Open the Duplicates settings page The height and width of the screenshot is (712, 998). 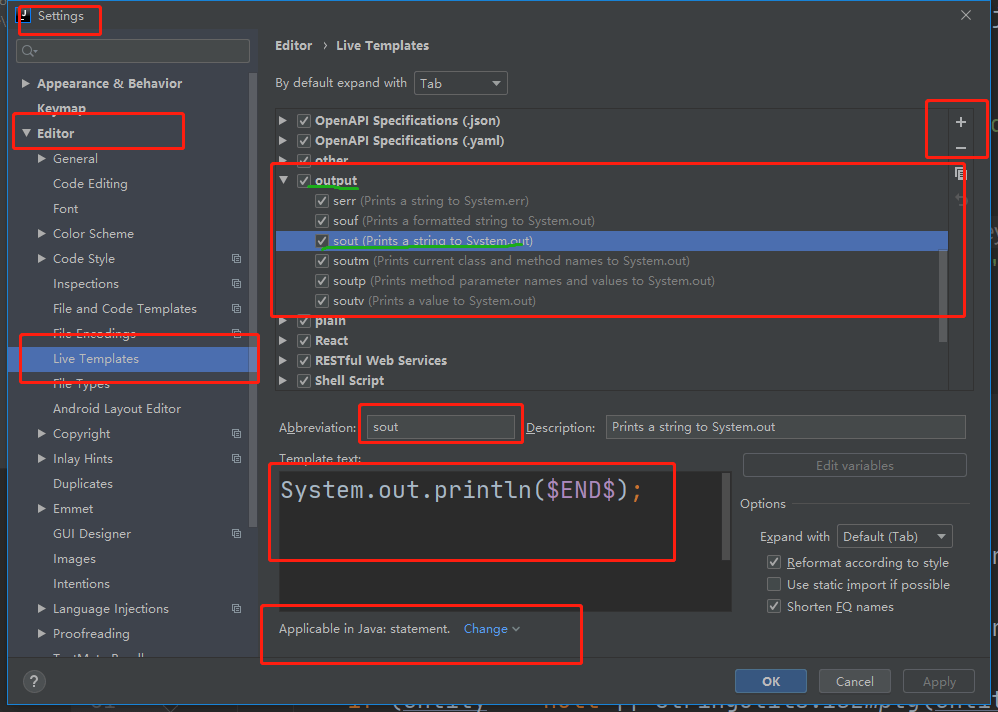click(x=83, y=484)
